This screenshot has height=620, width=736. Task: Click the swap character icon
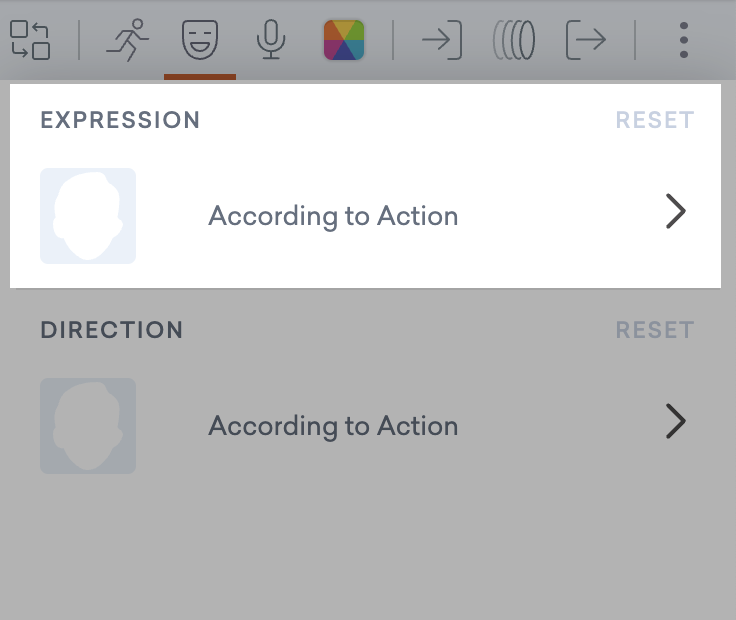[x=30, y=40]
